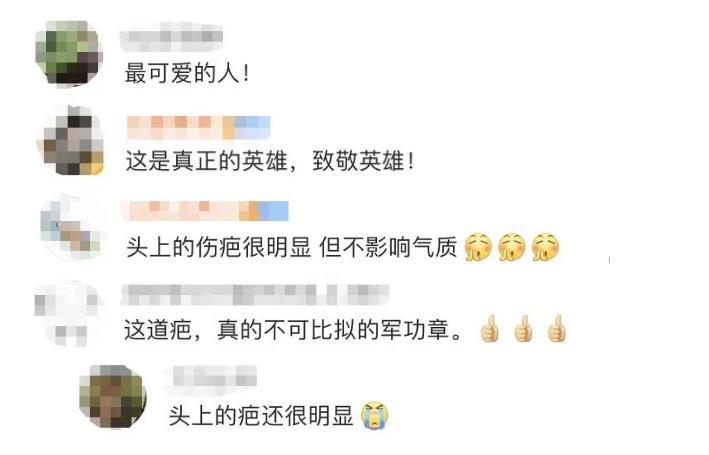The height and width of the screenshot is (455, 709).
Task: Click the last blushing face emoji
Action: (545, 247)
